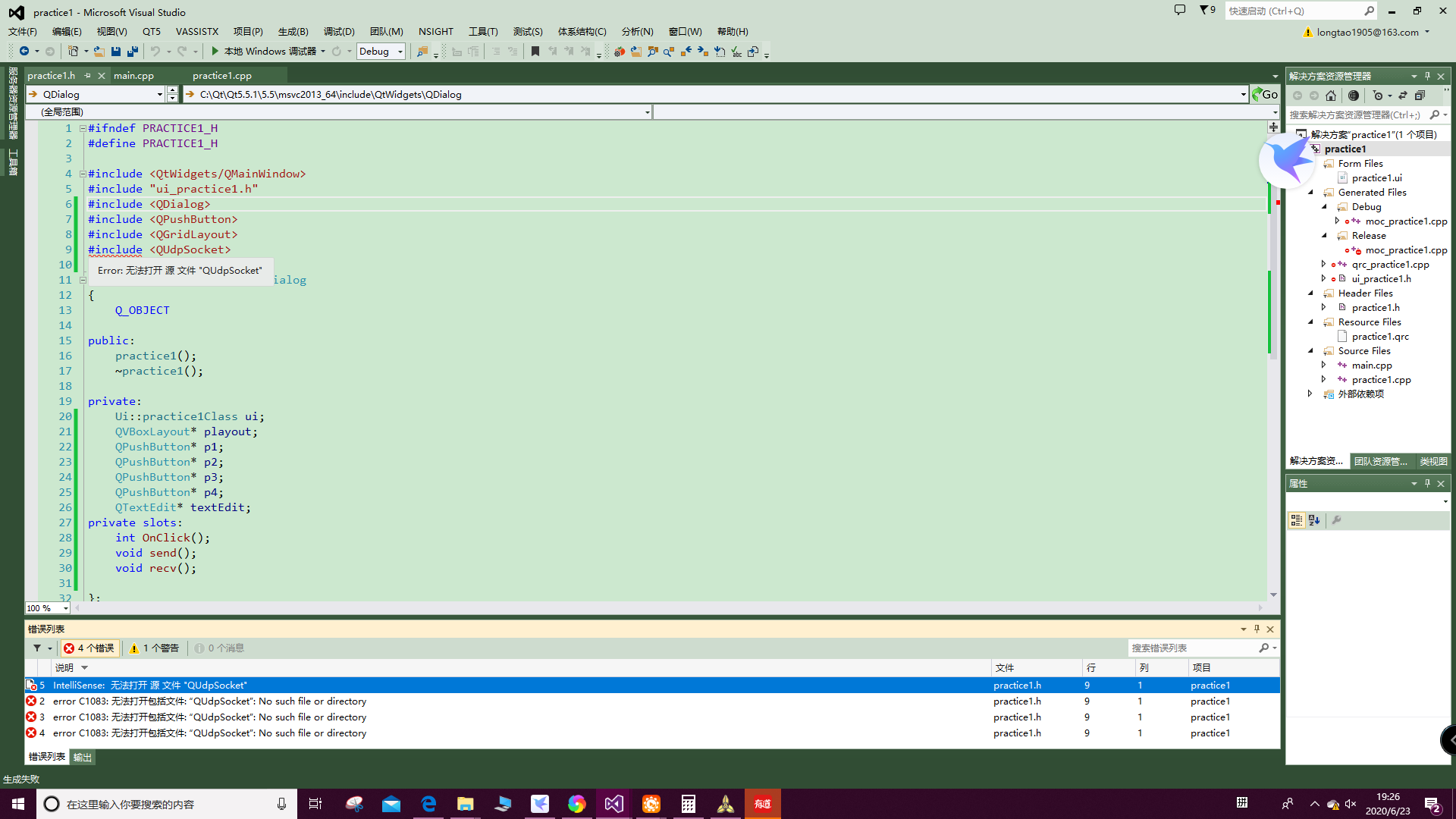Viewport: 1456px width, 819px height.
Task: Open the 调试(D) debug menu
Action: pos(338,32)
